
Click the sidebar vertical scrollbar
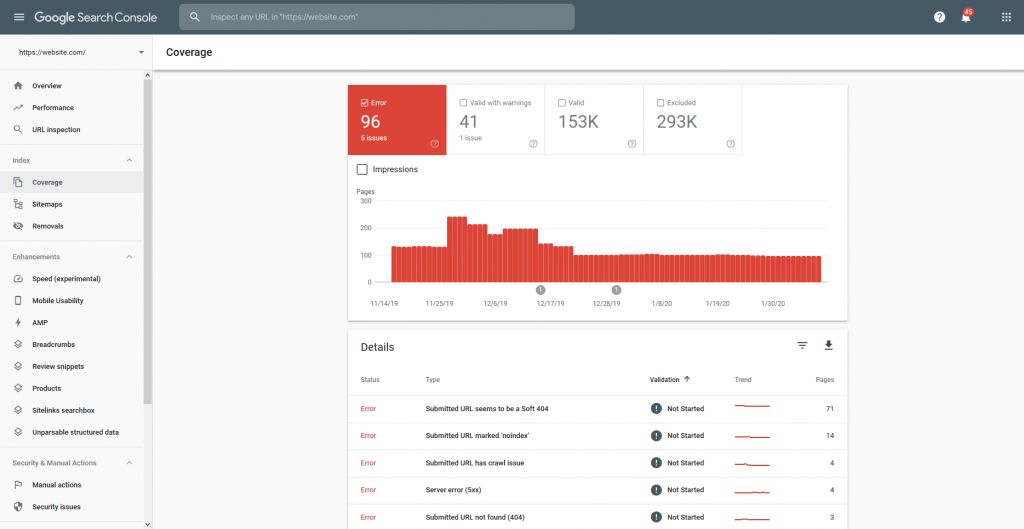pos(148,242)
